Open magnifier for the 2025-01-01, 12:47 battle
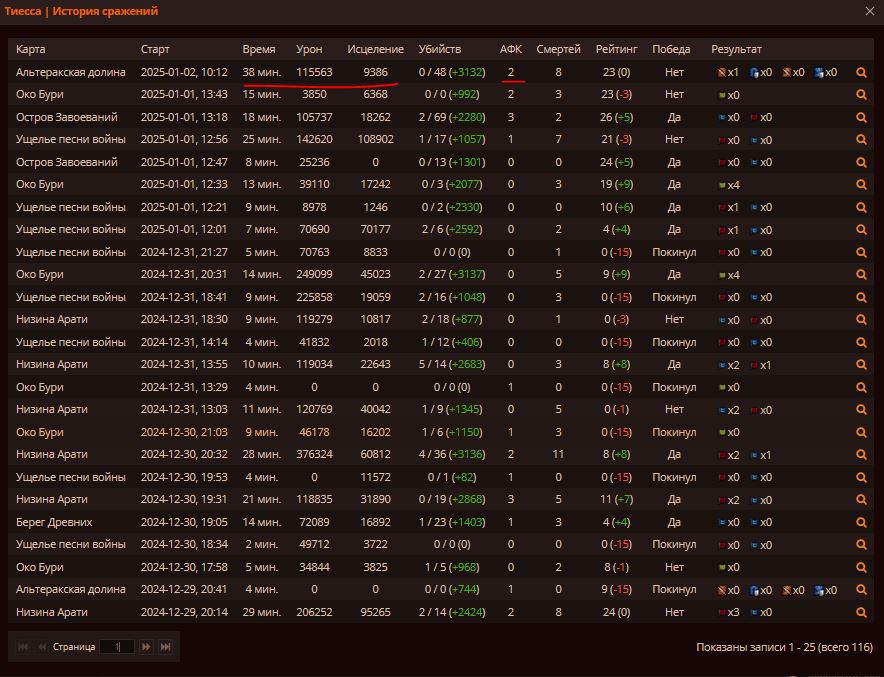Viewport: 884px width, 677px height. tap(861, 162)
